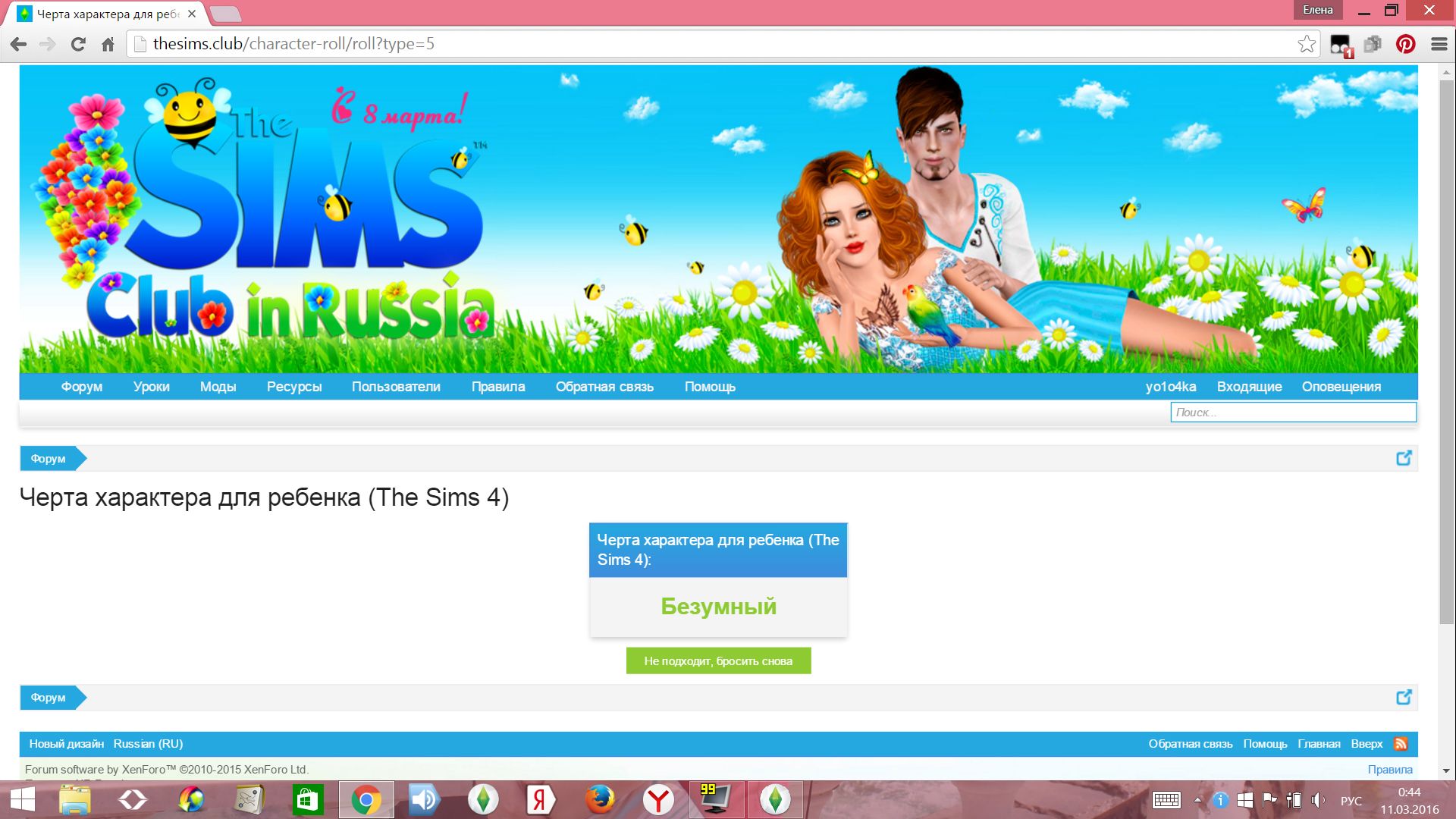Click the browser forward arrow

click(x=48, y=44)
